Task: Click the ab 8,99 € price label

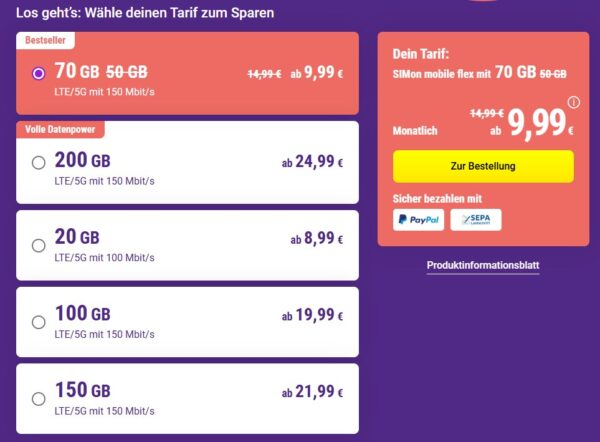Action: [x=316, y=240]
